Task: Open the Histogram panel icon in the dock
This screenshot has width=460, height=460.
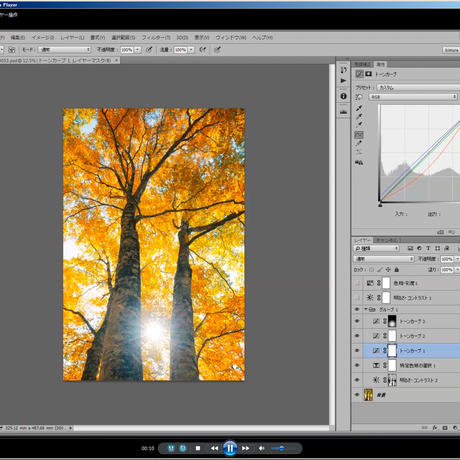Action: point(343,112)
